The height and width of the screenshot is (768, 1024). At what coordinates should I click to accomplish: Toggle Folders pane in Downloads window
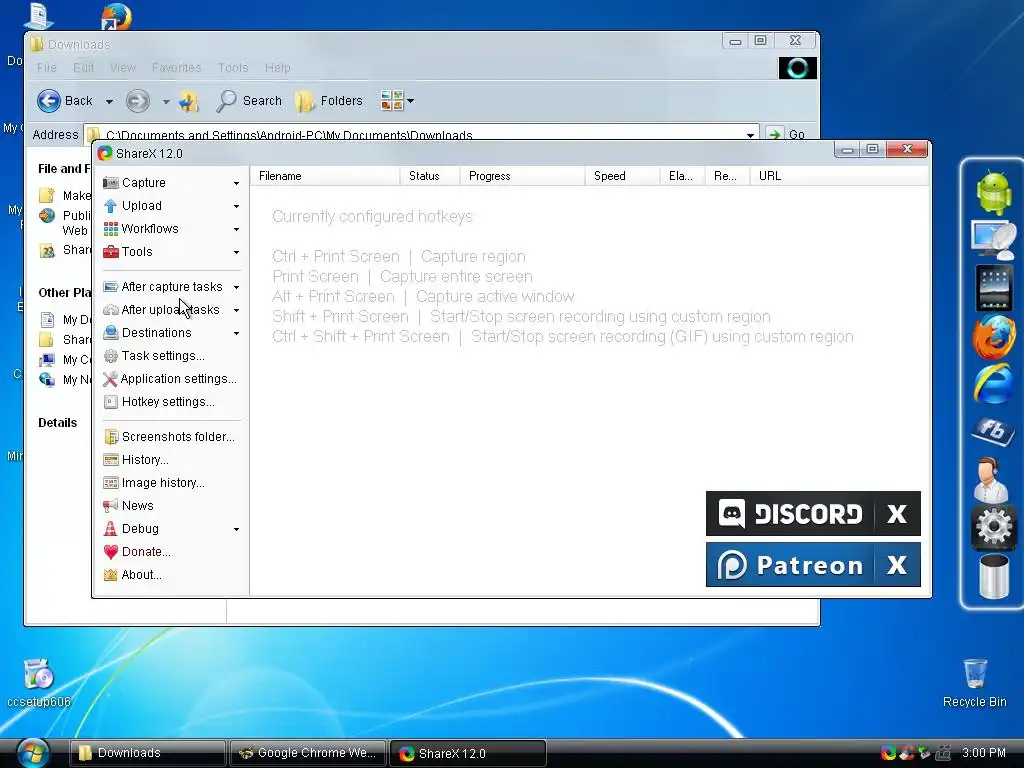(328, 101)
